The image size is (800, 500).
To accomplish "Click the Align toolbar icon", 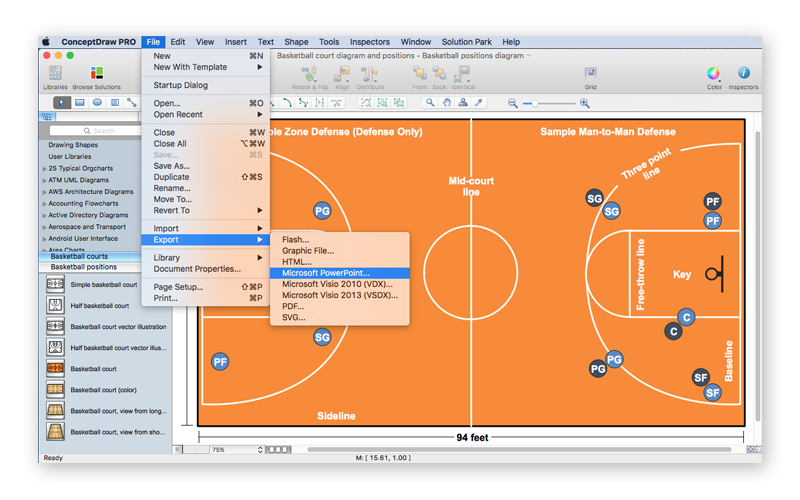I will pos(341,73).
